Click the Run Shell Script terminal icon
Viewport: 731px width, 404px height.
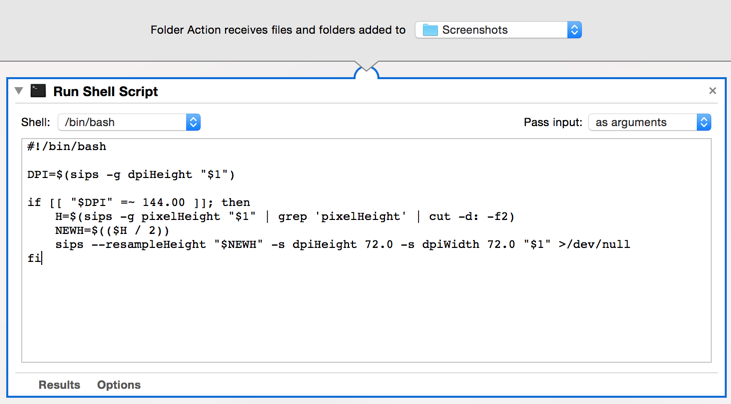point(38,91)
